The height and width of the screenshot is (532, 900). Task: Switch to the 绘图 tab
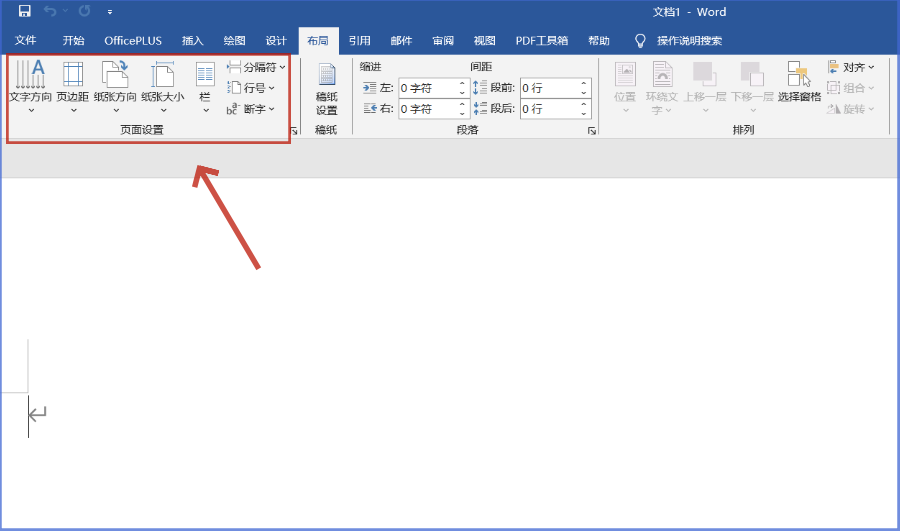(234, 41)
